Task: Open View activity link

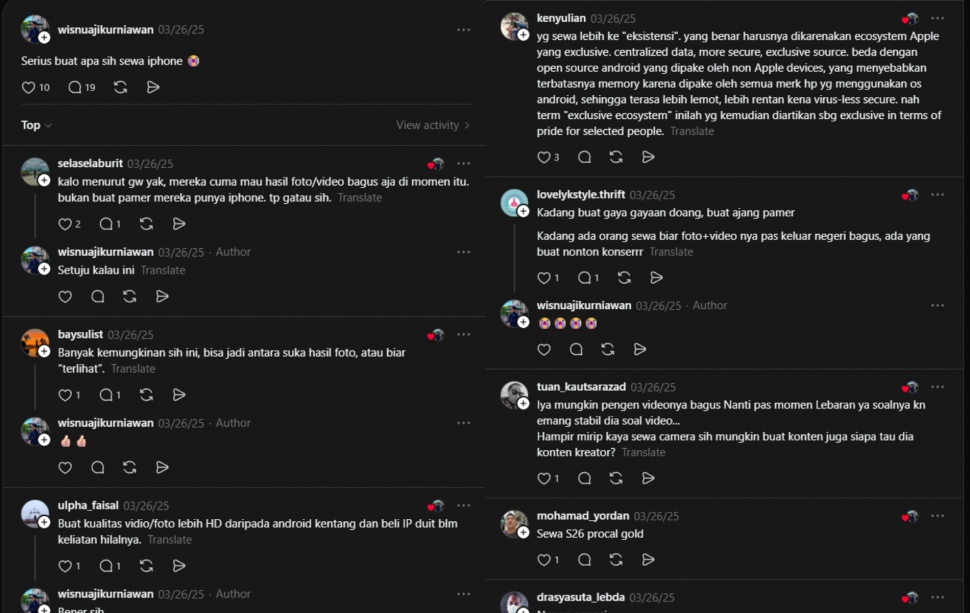Action: (432, 125)
